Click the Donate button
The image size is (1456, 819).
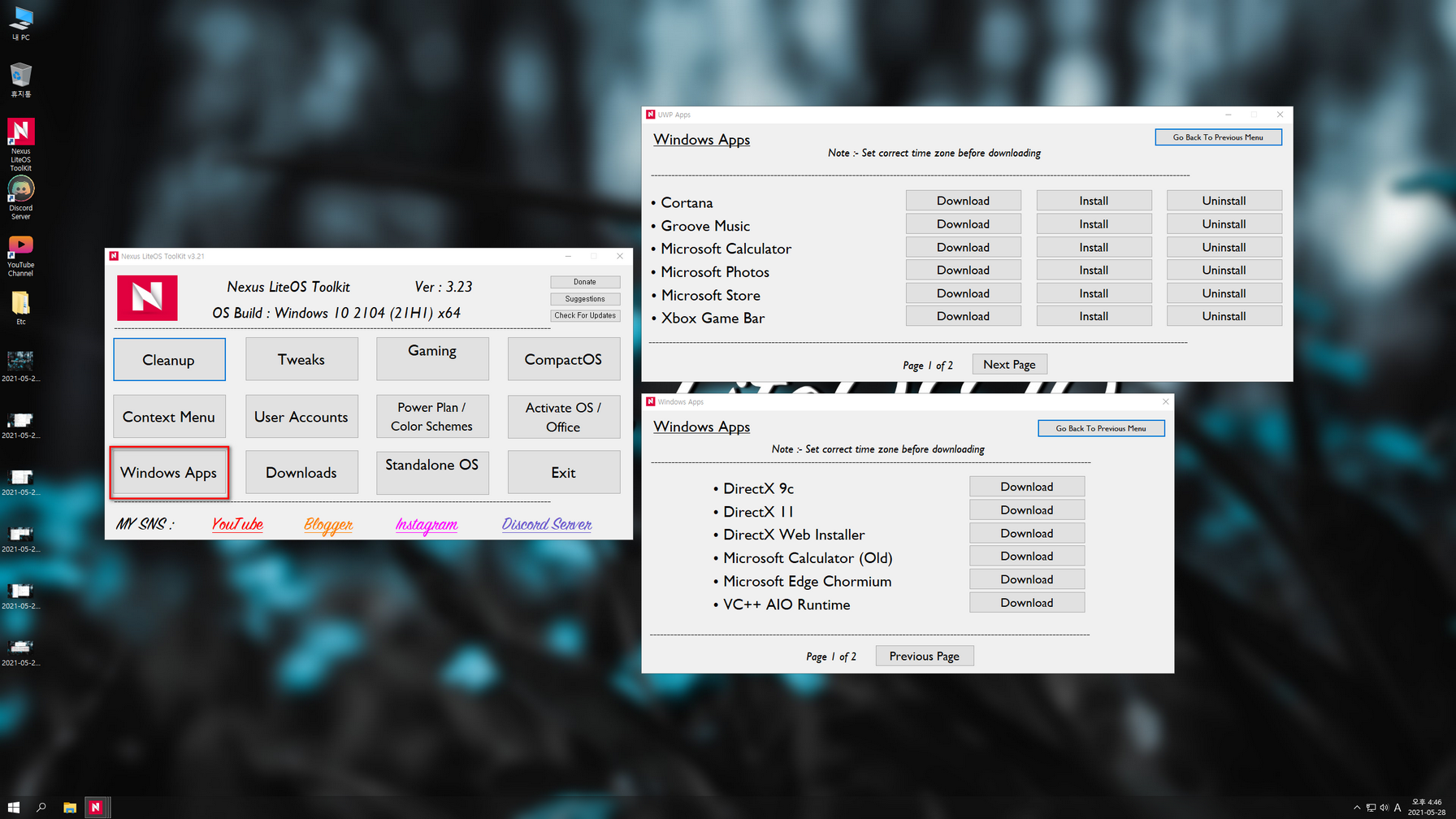coord(585,282)
